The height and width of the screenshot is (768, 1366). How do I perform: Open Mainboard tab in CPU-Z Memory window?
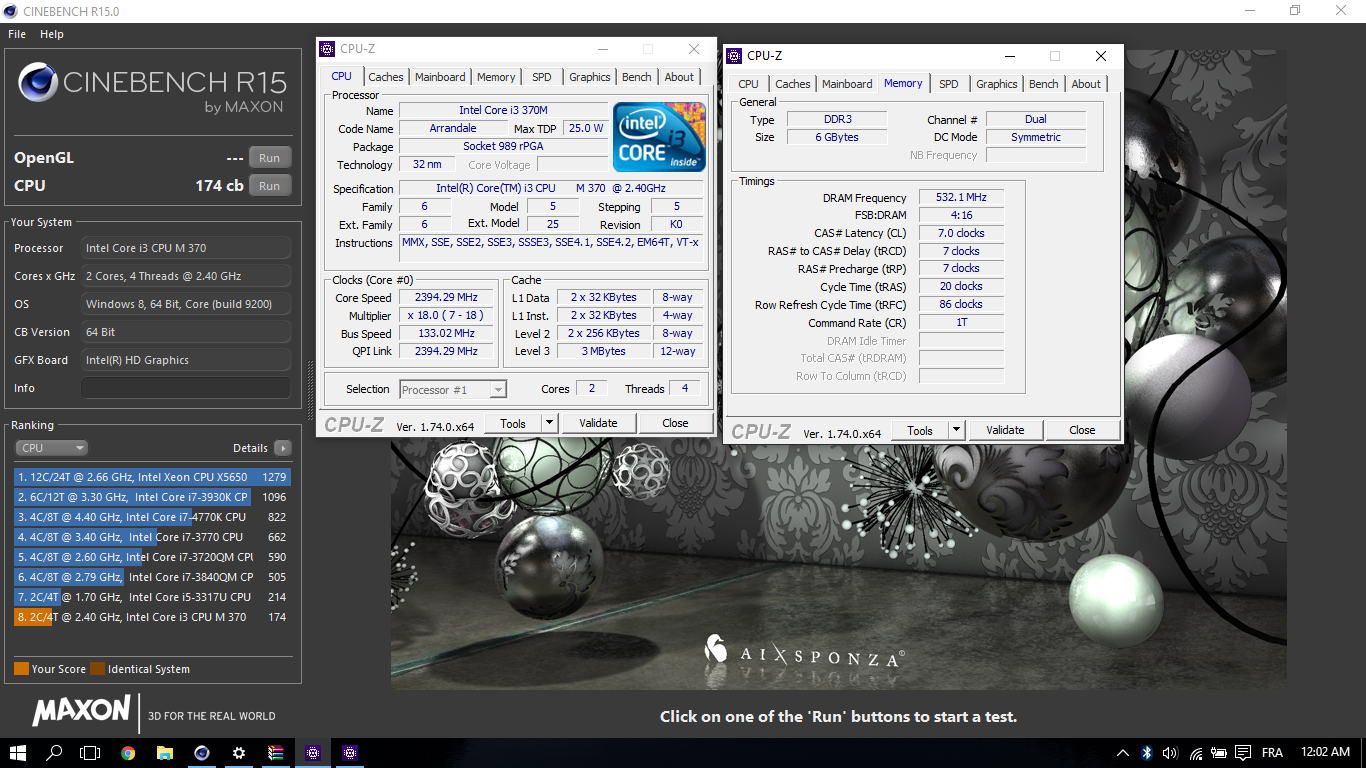[x=848, y=84]
